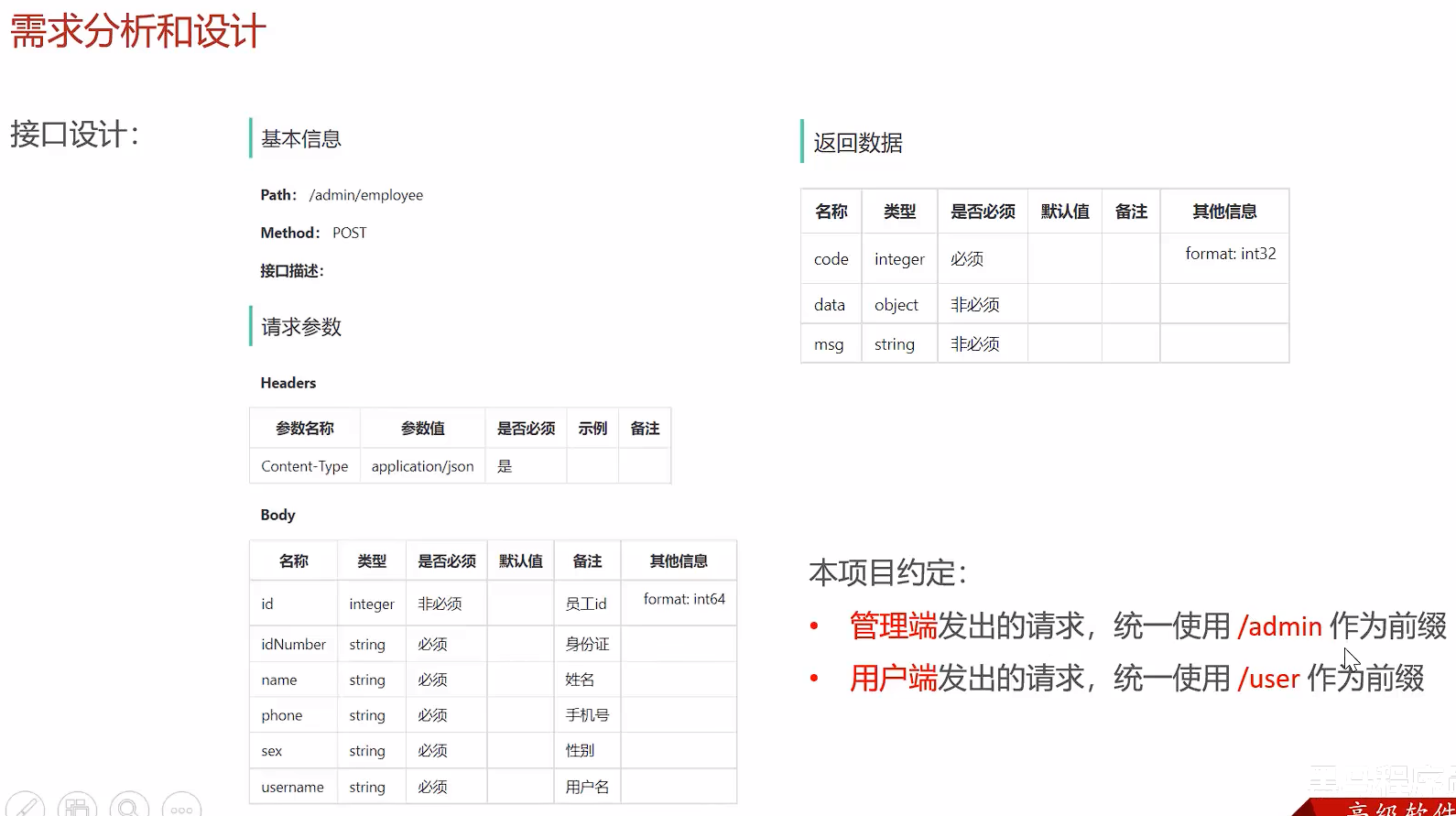Select the code row in return table
This screenshot has height=816, width=1456.
831,259
